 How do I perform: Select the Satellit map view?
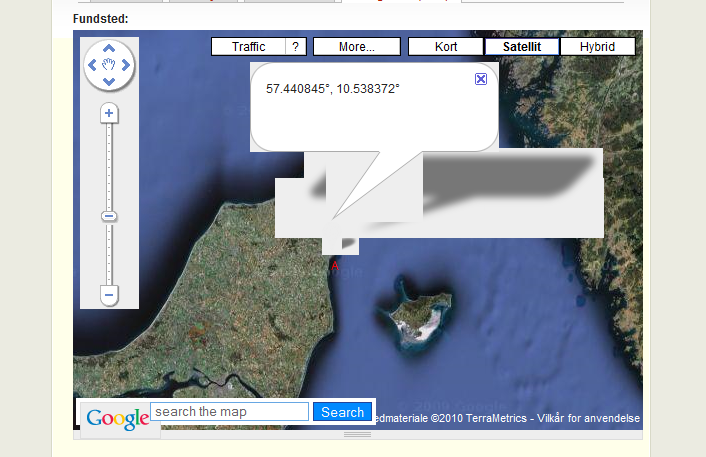[522, 47]
